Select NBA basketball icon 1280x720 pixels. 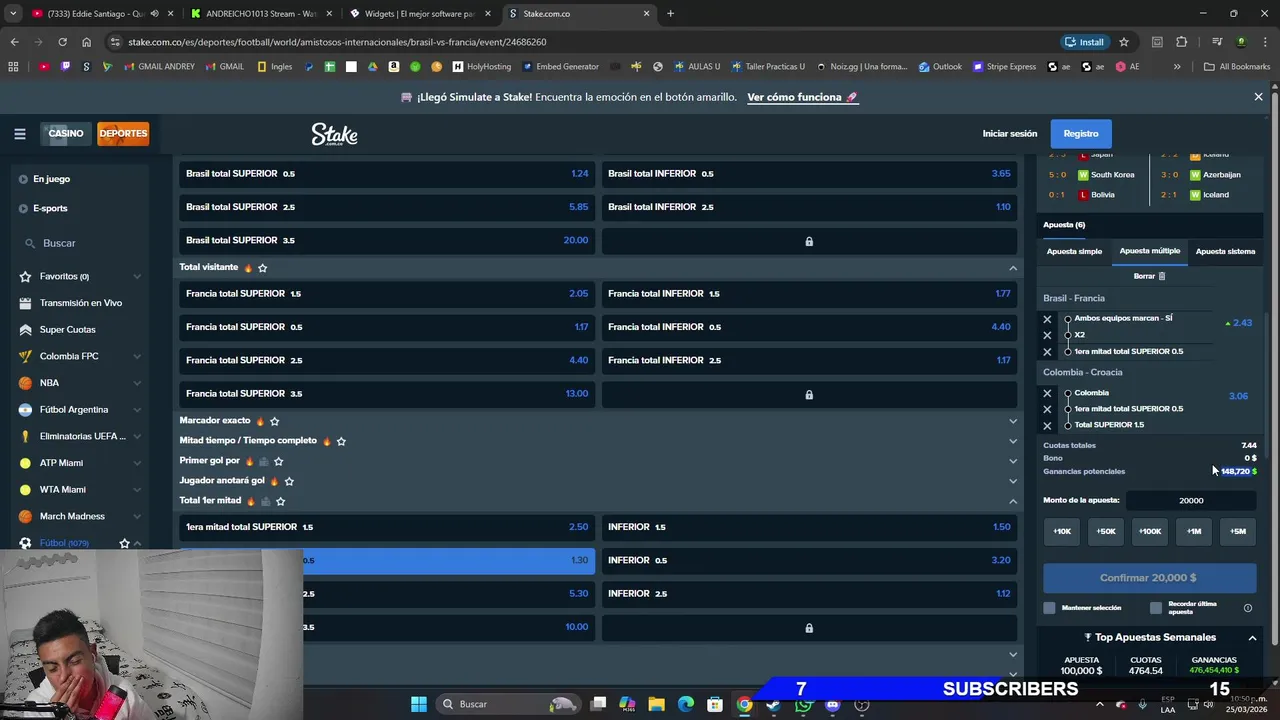(x=25, y=383)
